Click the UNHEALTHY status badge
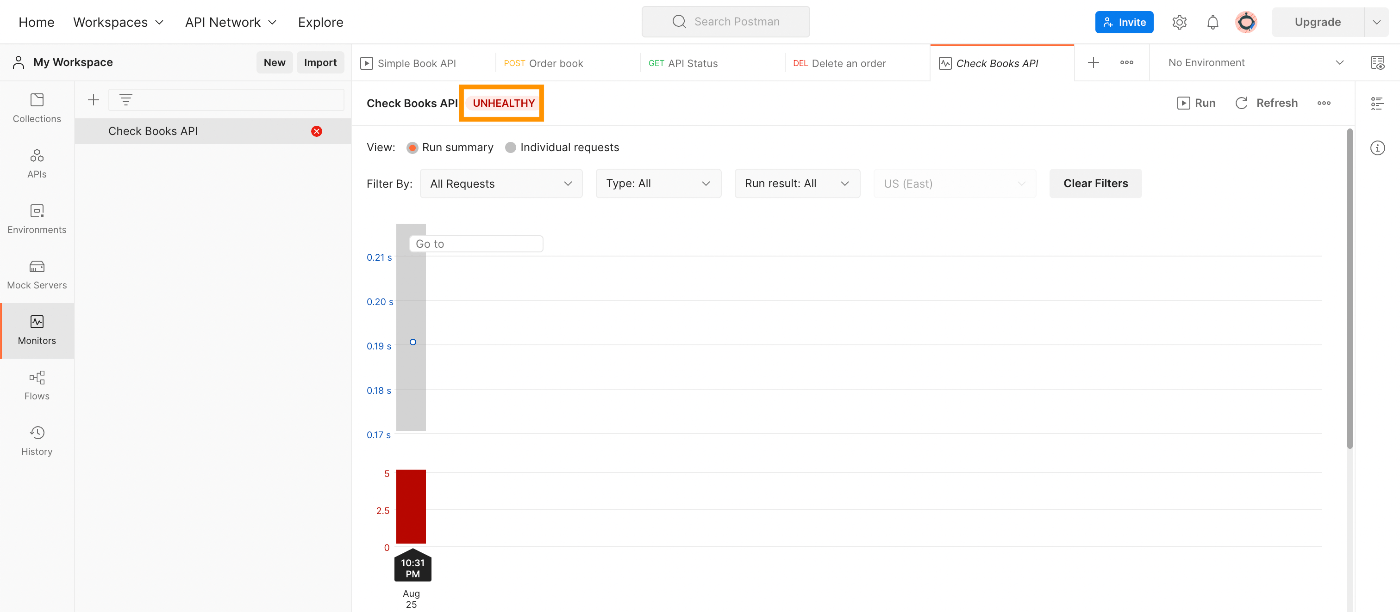The width and height of the screenshot is (1400, 612). pyautogui.click(x=503, y=103)
